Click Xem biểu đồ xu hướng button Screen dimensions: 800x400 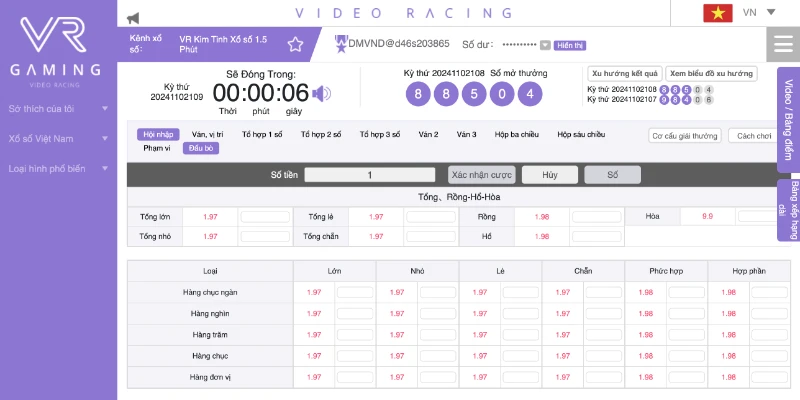tap(711, 74)
